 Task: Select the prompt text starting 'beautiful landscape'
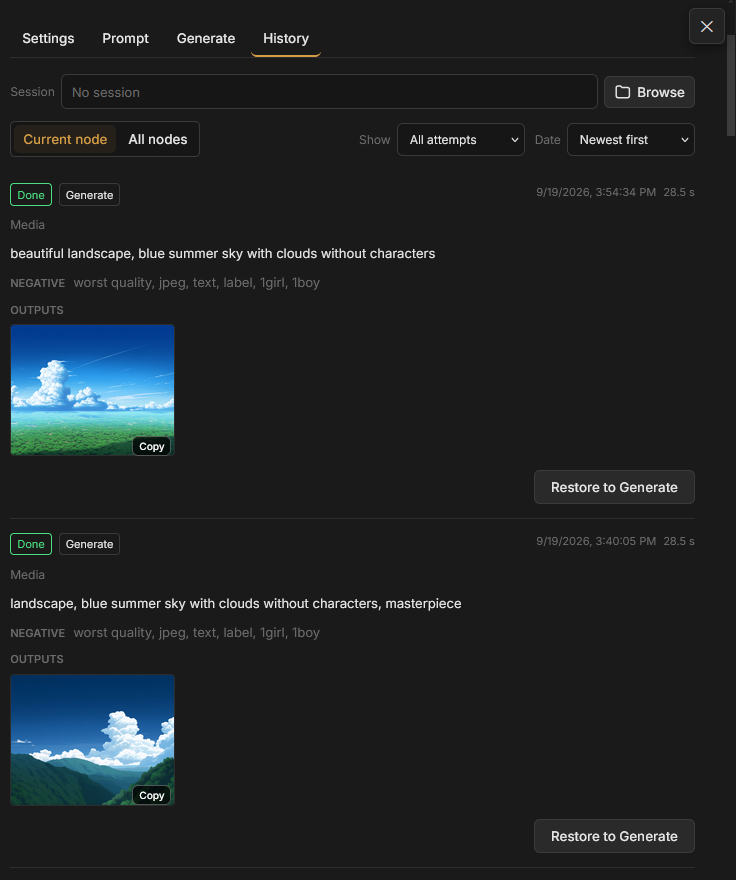pyautogui.click(x=222, y=254)
